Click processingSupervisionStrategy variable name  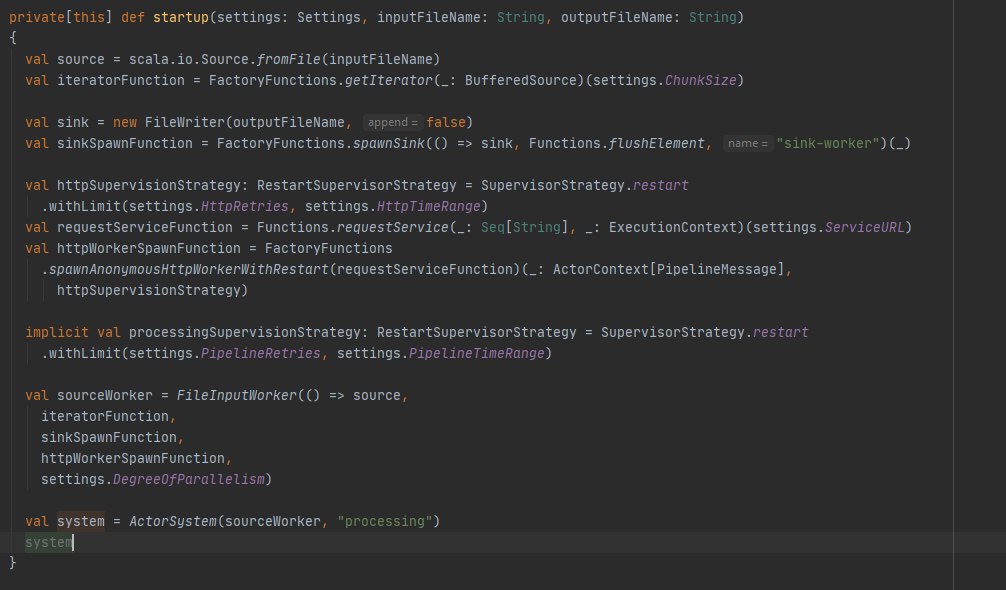pyautogui.click(x=244, y=332)
